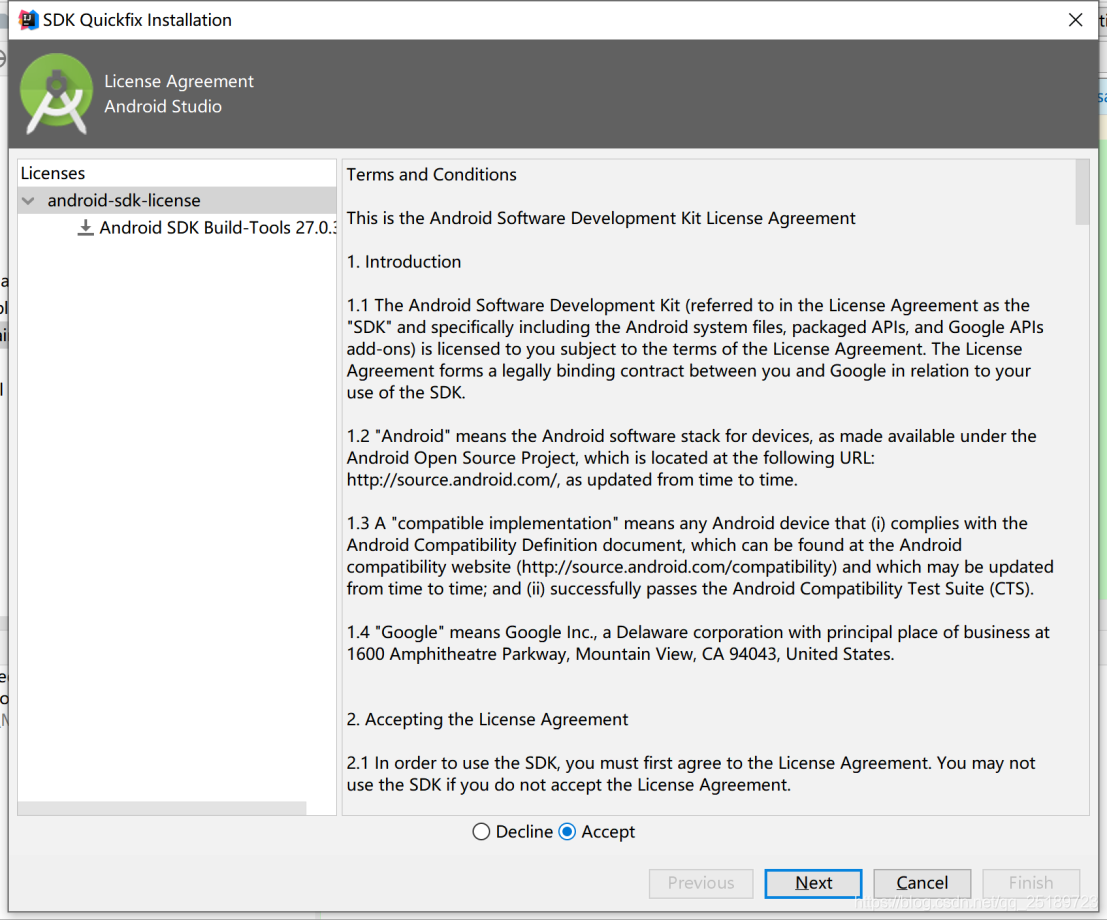The image size is (1108, 921).
Task: Click the license text vertical scrollbar thumb
Action: click(1082, 192)
